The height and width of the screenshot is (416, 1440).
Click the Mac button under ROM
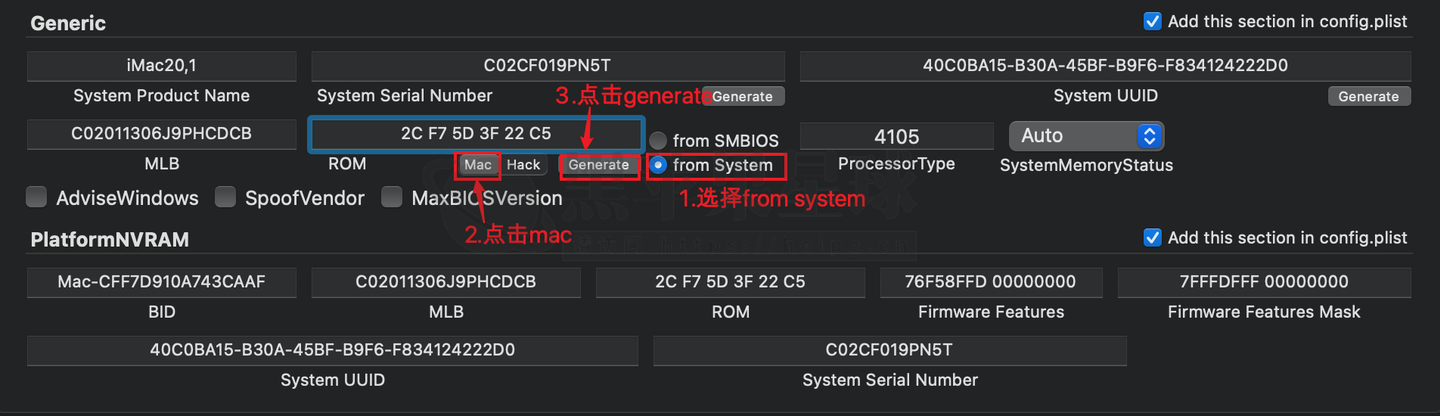pos(478,165)
